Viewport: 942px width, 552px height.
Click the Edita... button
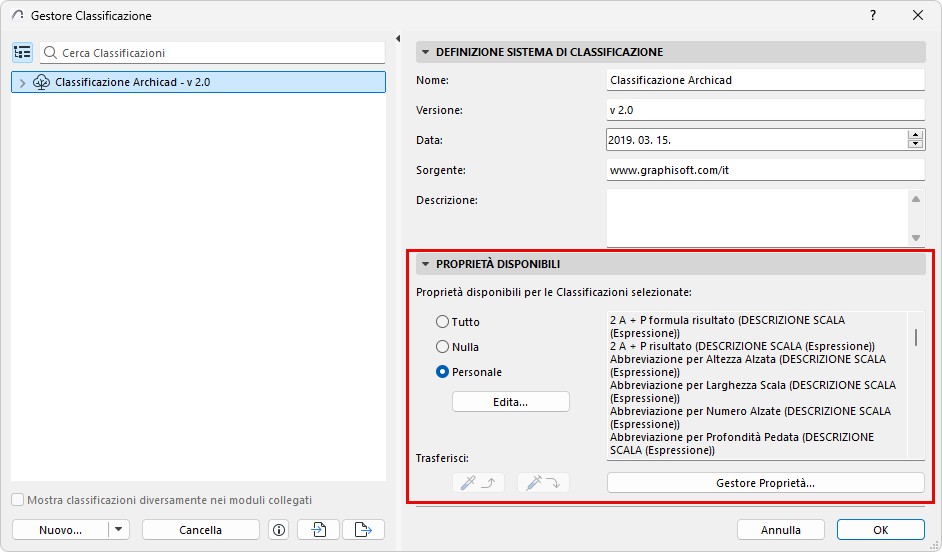click(x=511, y=402)
